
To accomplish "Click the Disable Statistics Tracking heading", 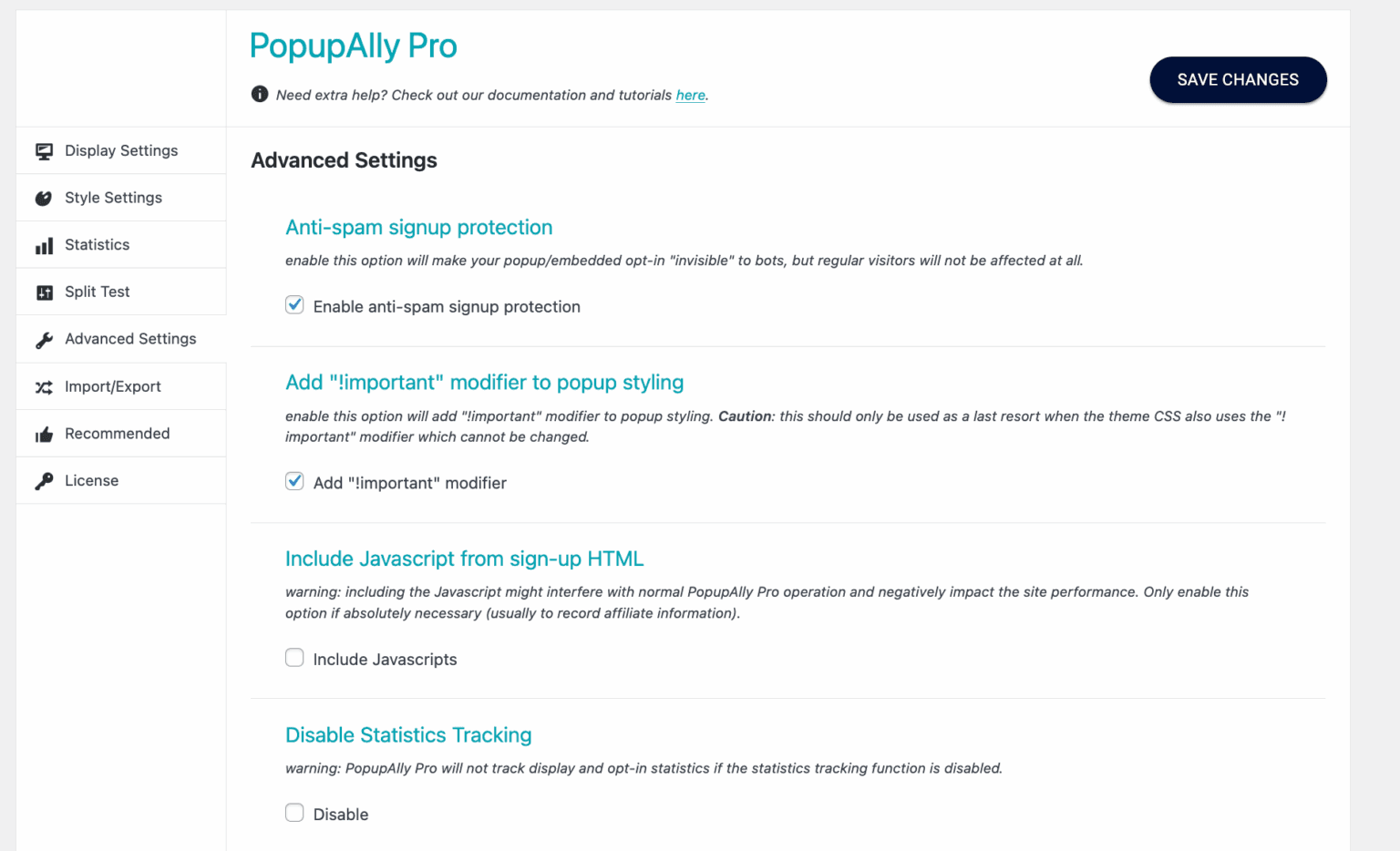I will [408, 734].
